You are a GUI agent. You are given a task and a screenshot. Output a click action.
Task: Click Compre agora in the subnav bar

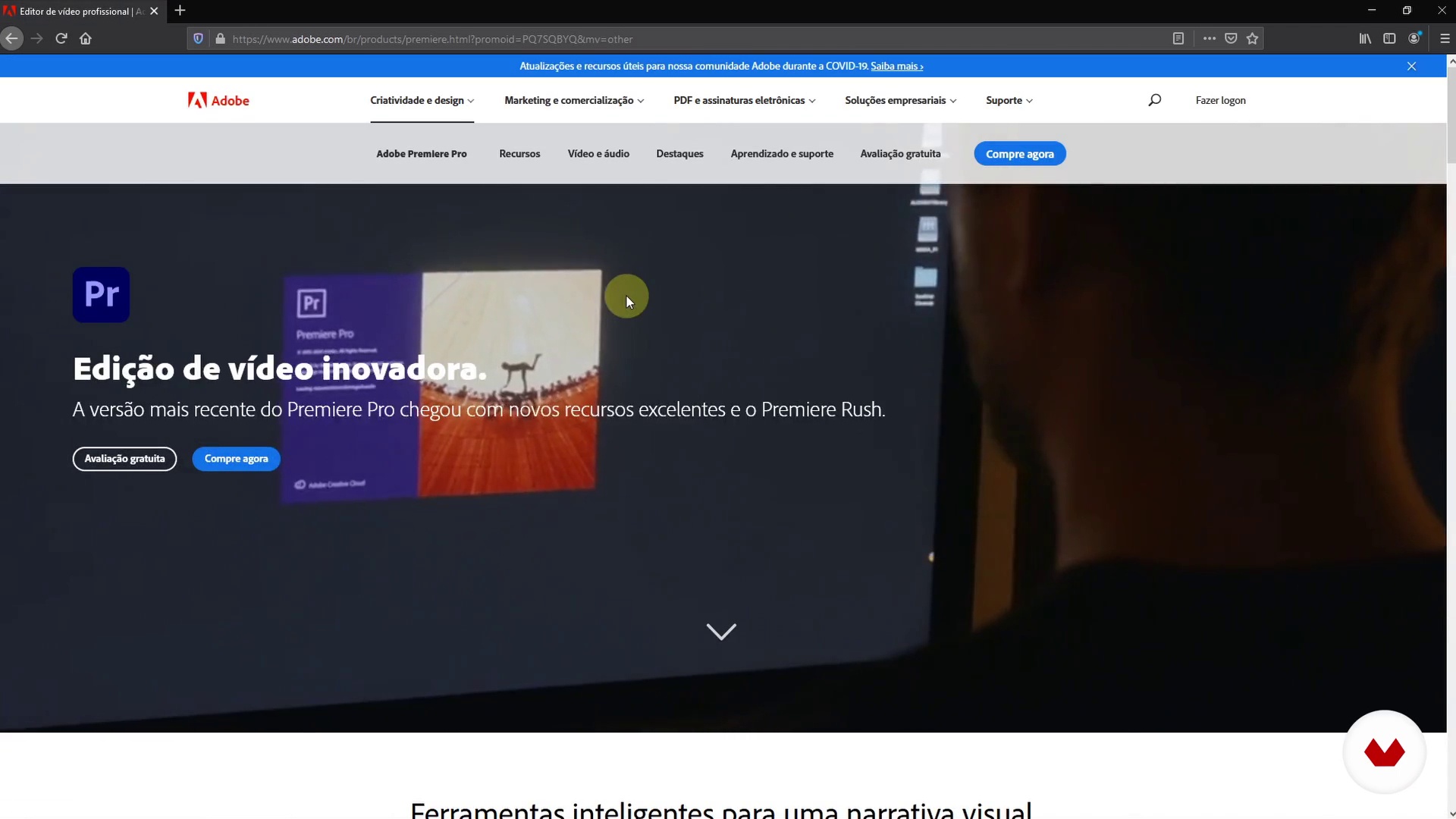pyautogui.click(x=1020, y=154)
